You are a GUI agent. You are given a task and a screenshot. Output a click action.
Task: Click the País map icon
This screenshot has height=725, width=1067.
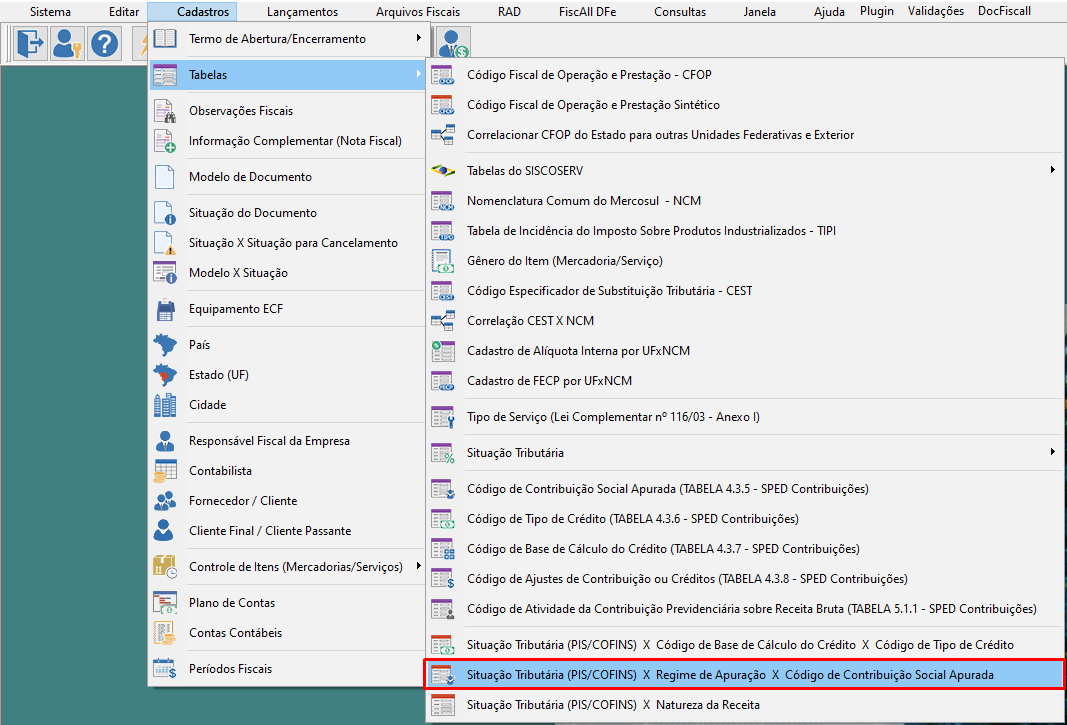coord(165,345)
